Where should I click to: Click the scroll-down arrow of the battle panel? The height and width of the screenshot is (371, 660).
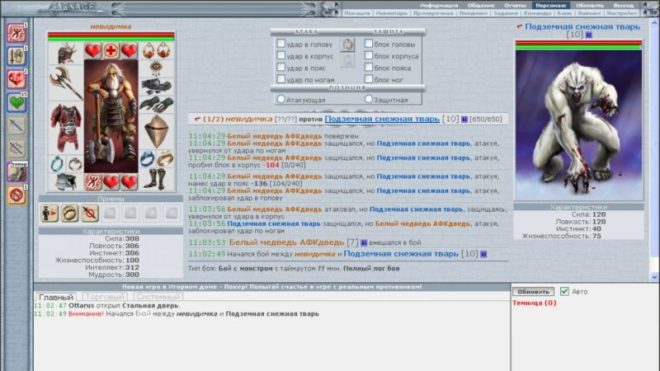pyautogui.click(x=654, y=277)
